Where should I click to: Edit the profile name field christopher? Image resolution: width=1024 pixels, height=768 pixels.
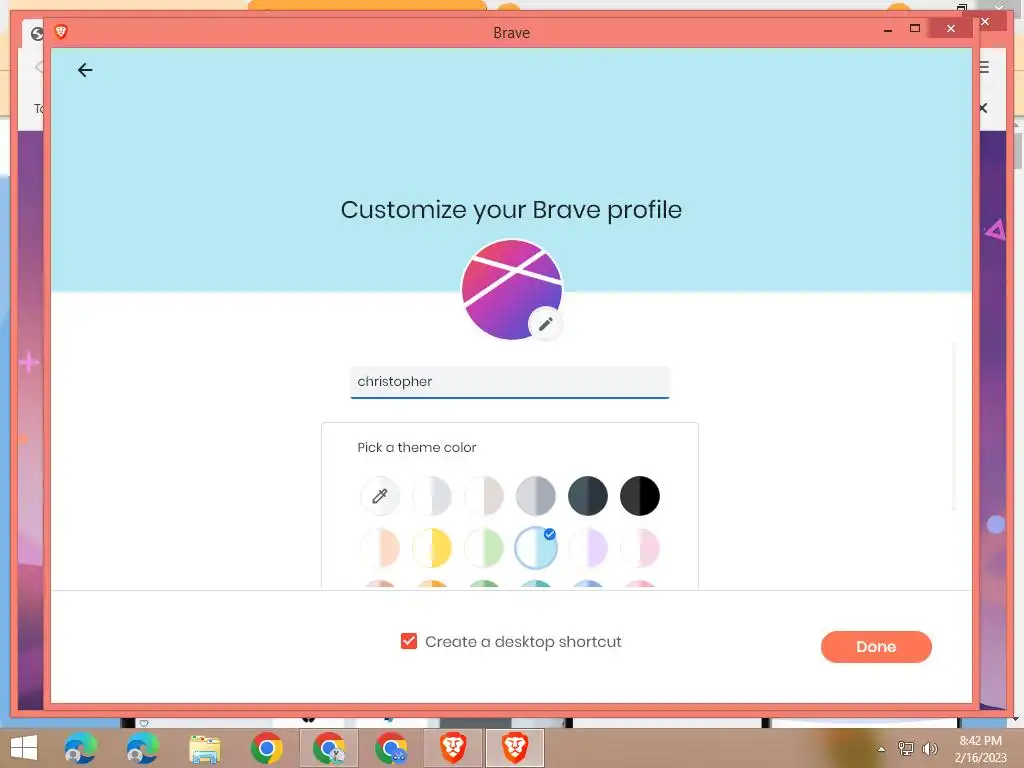click(x=510, y=382)
